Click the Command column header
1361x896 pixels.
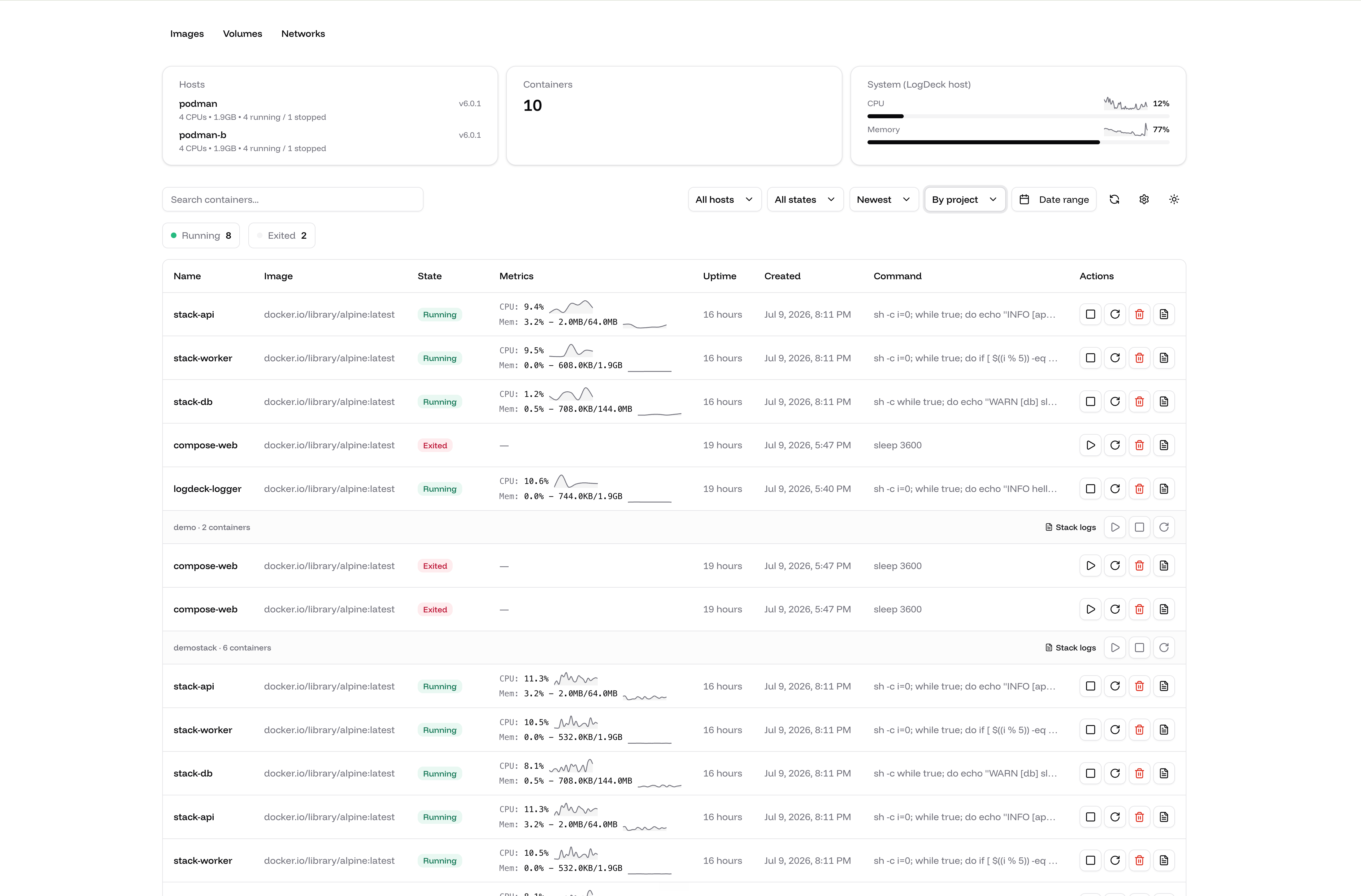tap(897, 276)
